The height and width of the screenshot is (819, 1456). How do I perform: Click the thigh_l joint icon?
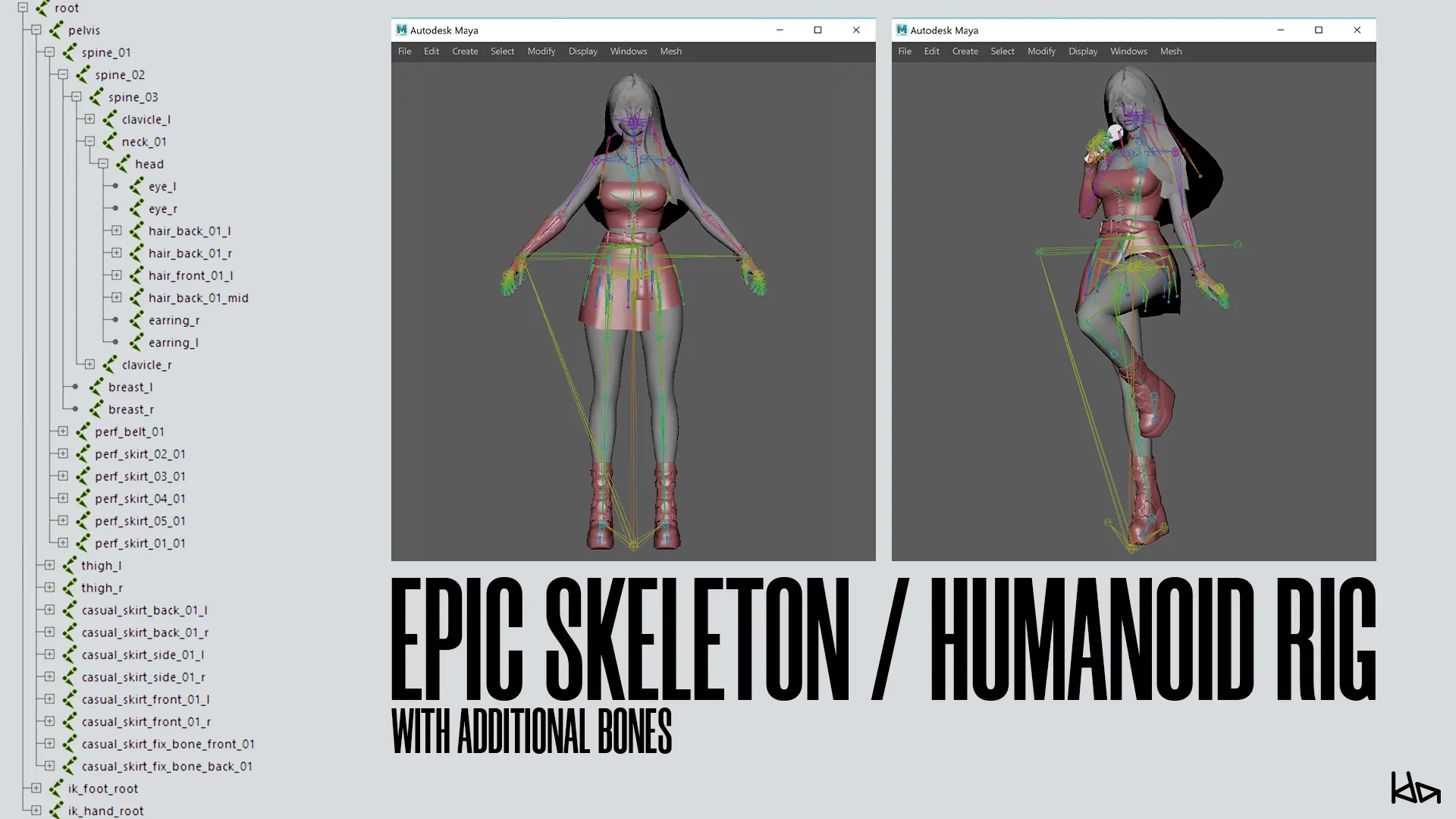pos(69,565)
